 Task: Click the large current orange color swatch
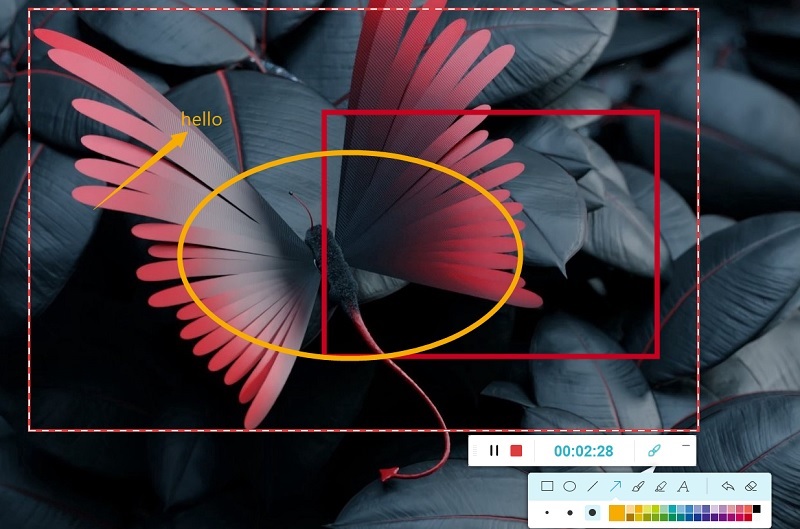click(x=617, y=512)
